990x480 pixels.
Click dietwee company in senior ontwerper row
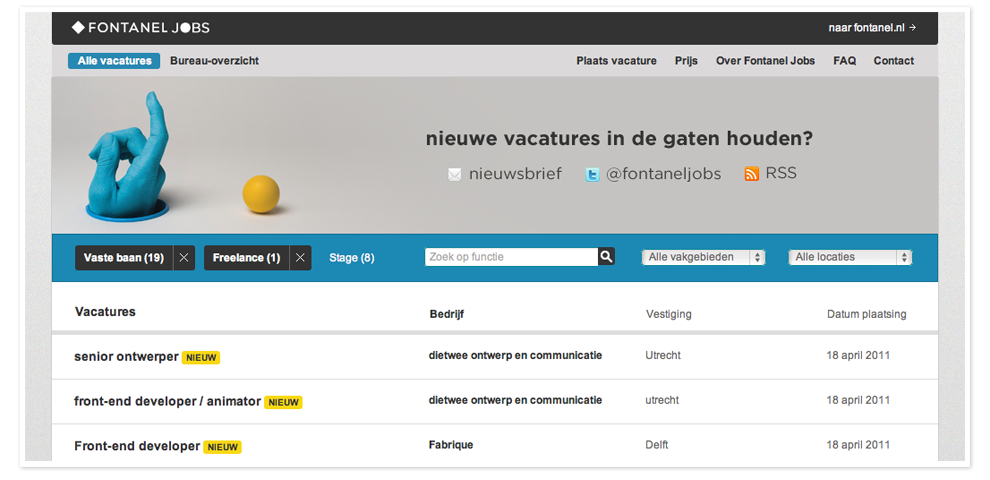tap(515, 355)
